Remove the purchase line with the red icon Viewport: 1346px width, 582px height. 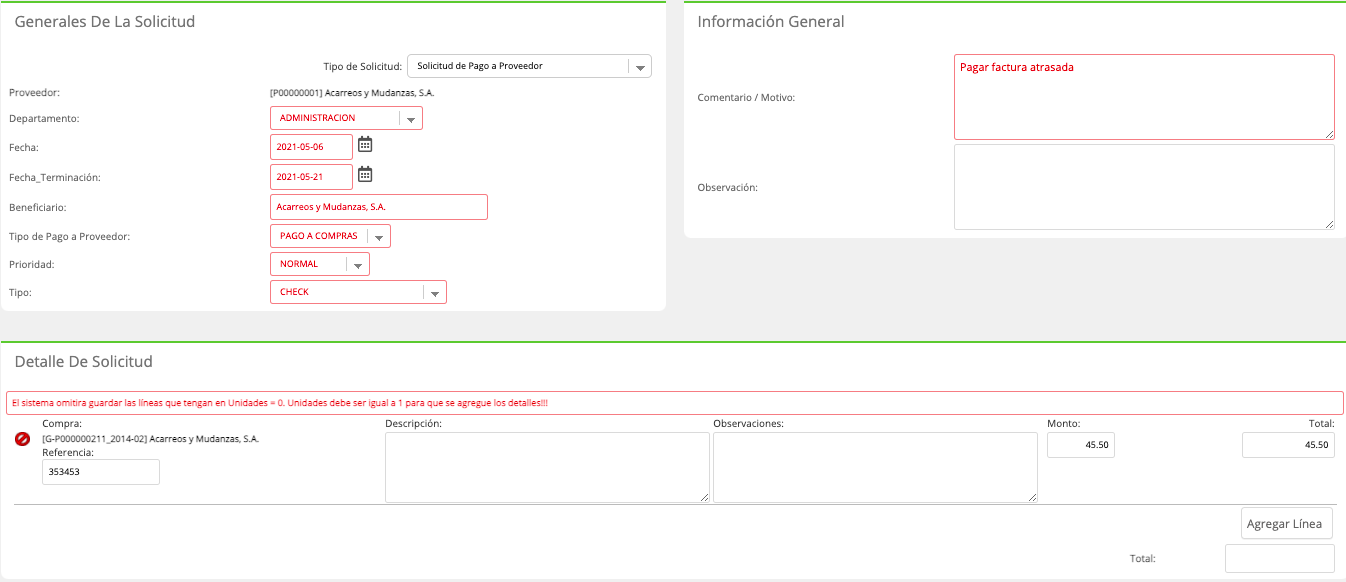[x=22, y=439]
